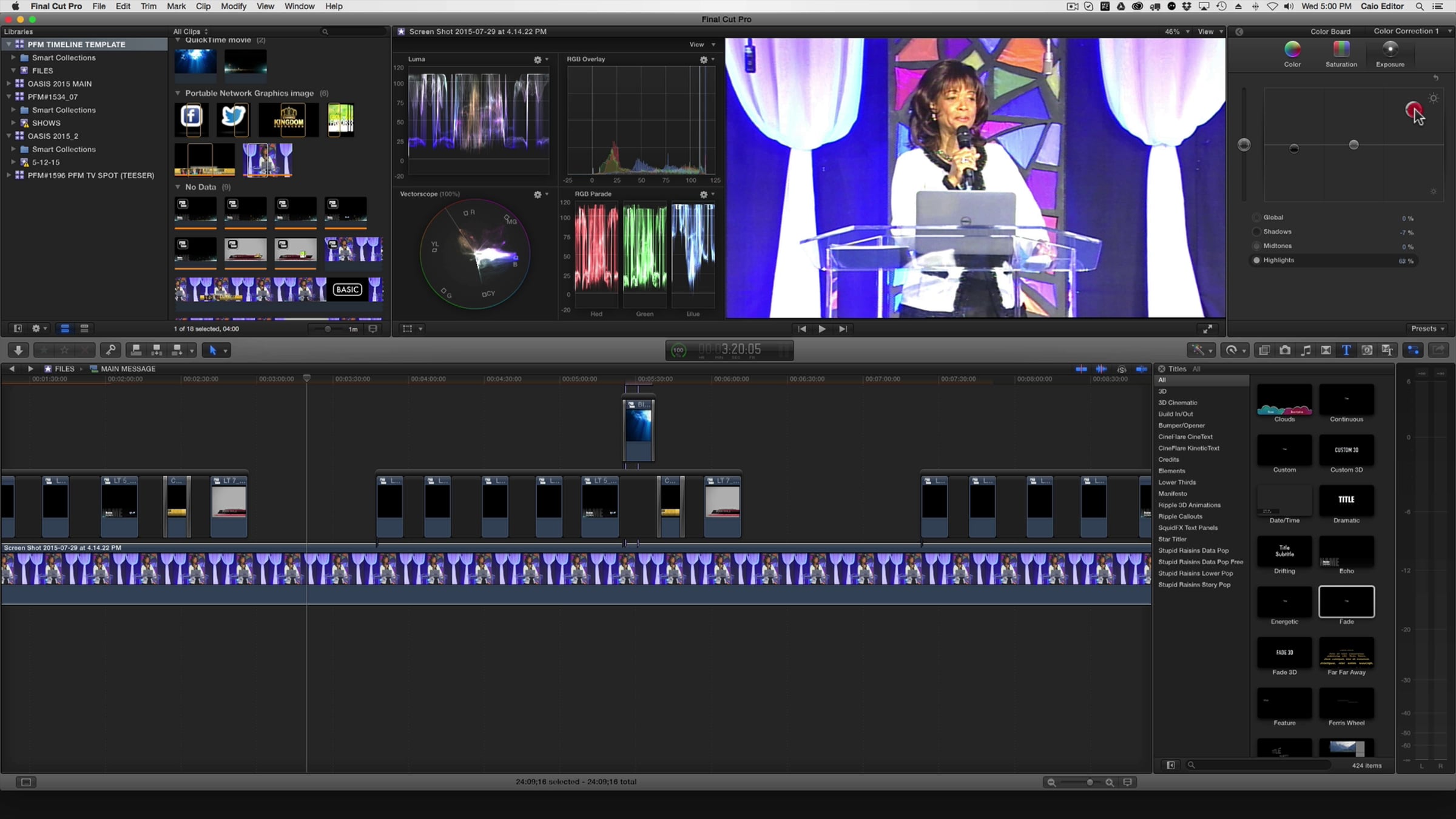Open the Music and Sound browser
The width and height of the screenshot is (1456, 819).
(1306, 350)
